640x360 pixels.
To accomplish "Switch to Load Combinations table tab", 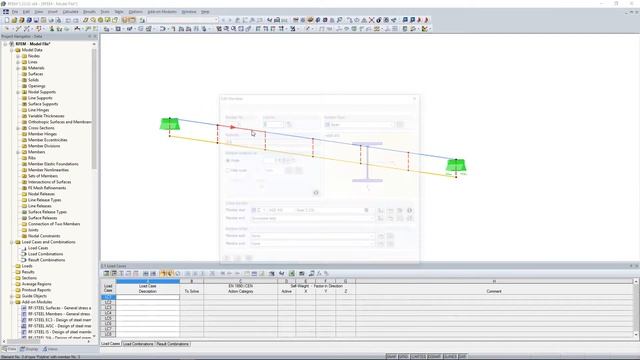I will coord(138,344).
